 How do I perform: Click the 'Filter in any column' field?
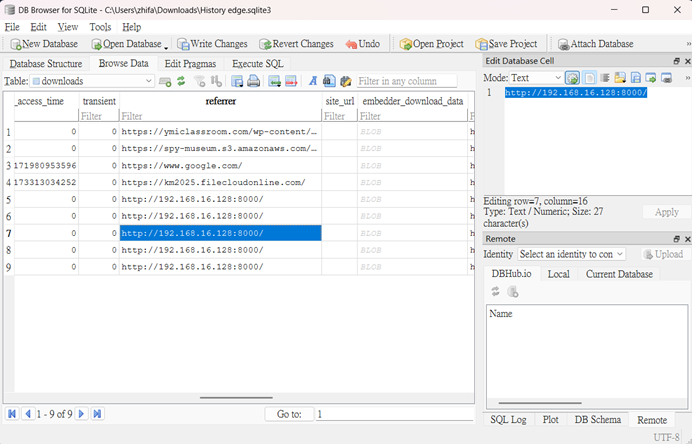click(x=406, y=81)
